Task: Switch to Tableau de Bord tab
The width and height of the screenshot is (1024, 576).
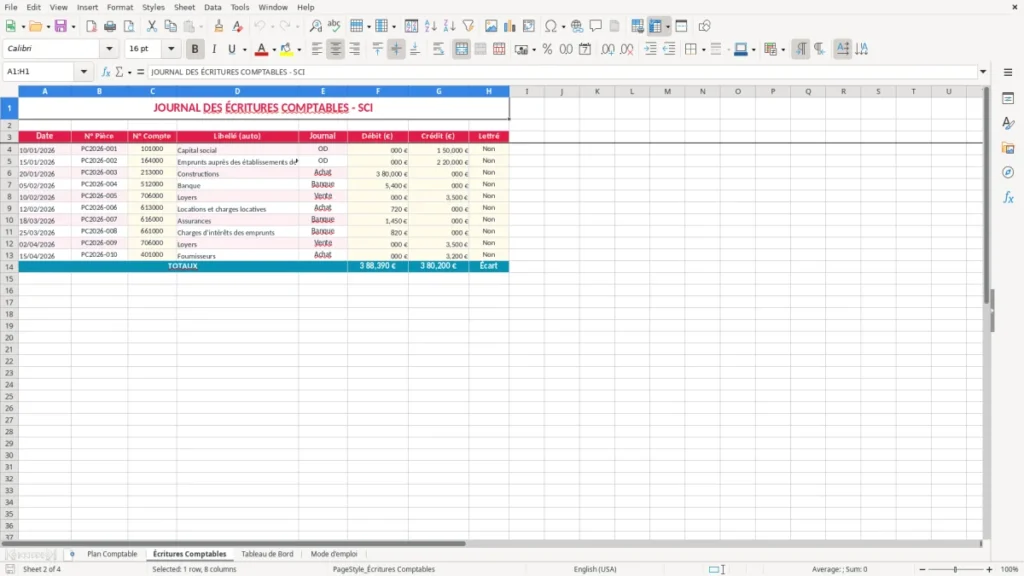Action: point(267,554)
